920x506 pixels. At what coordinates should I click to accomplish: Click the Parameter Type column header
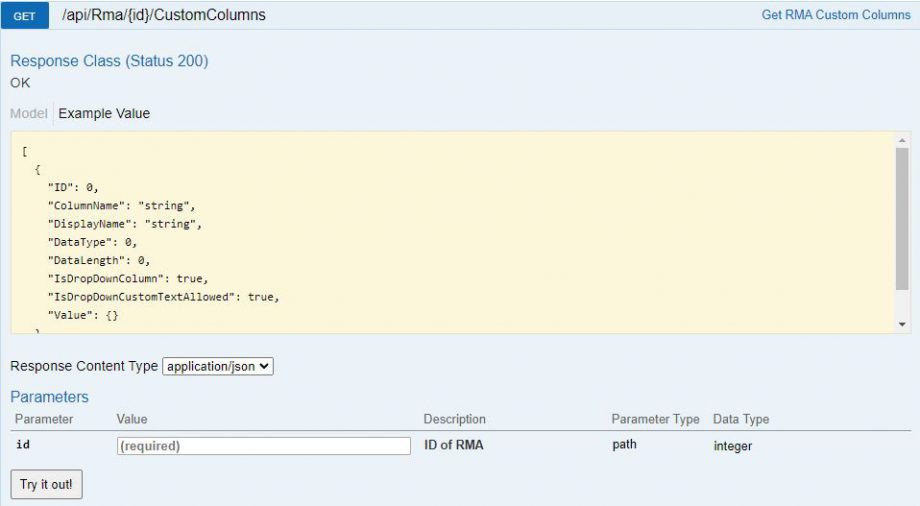click(x=655, y=419)
